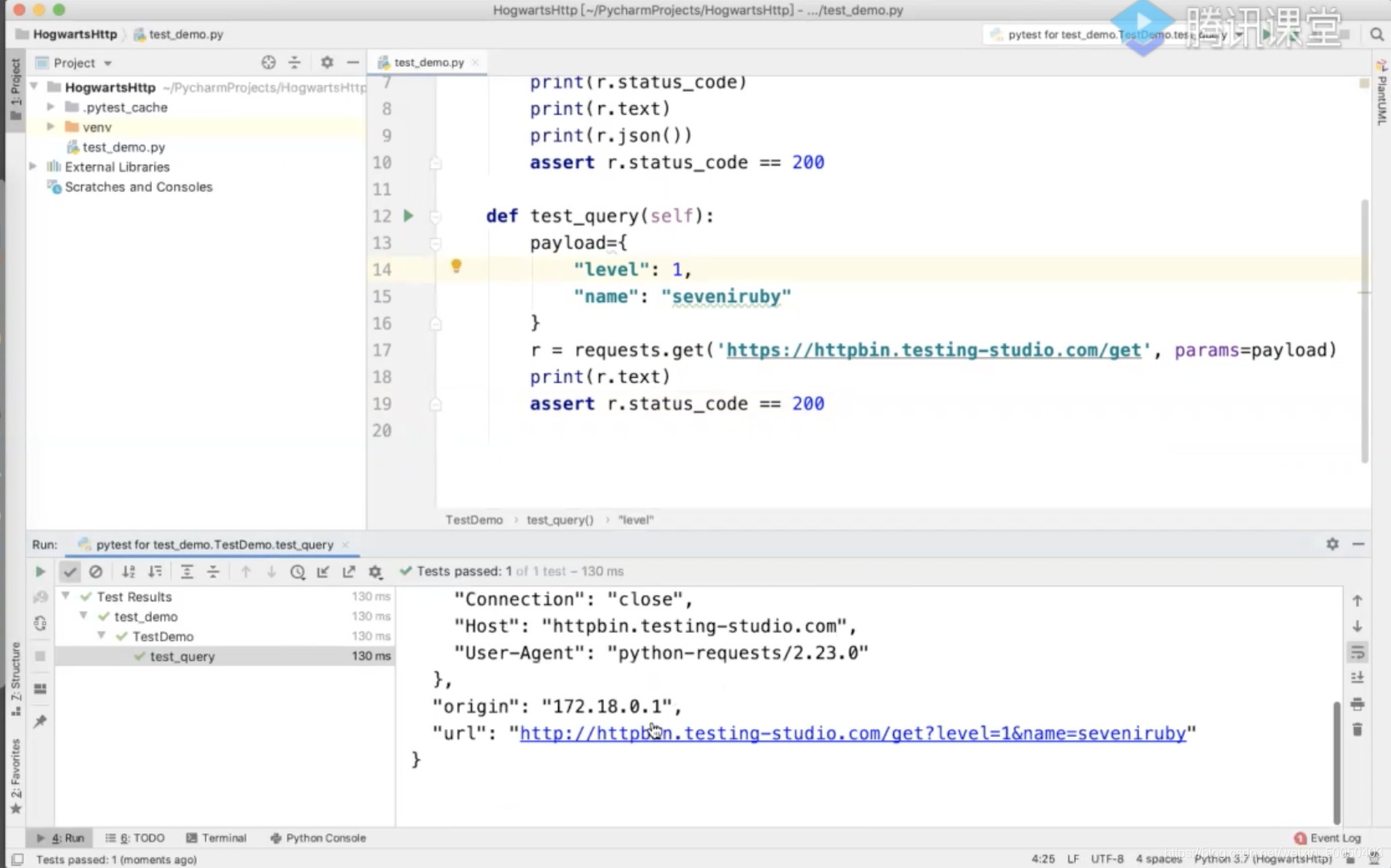The width and height of the screenshot is (1391, 868).
Task: Click the console vertical scrollbar
Action: tap(1337, 762)
